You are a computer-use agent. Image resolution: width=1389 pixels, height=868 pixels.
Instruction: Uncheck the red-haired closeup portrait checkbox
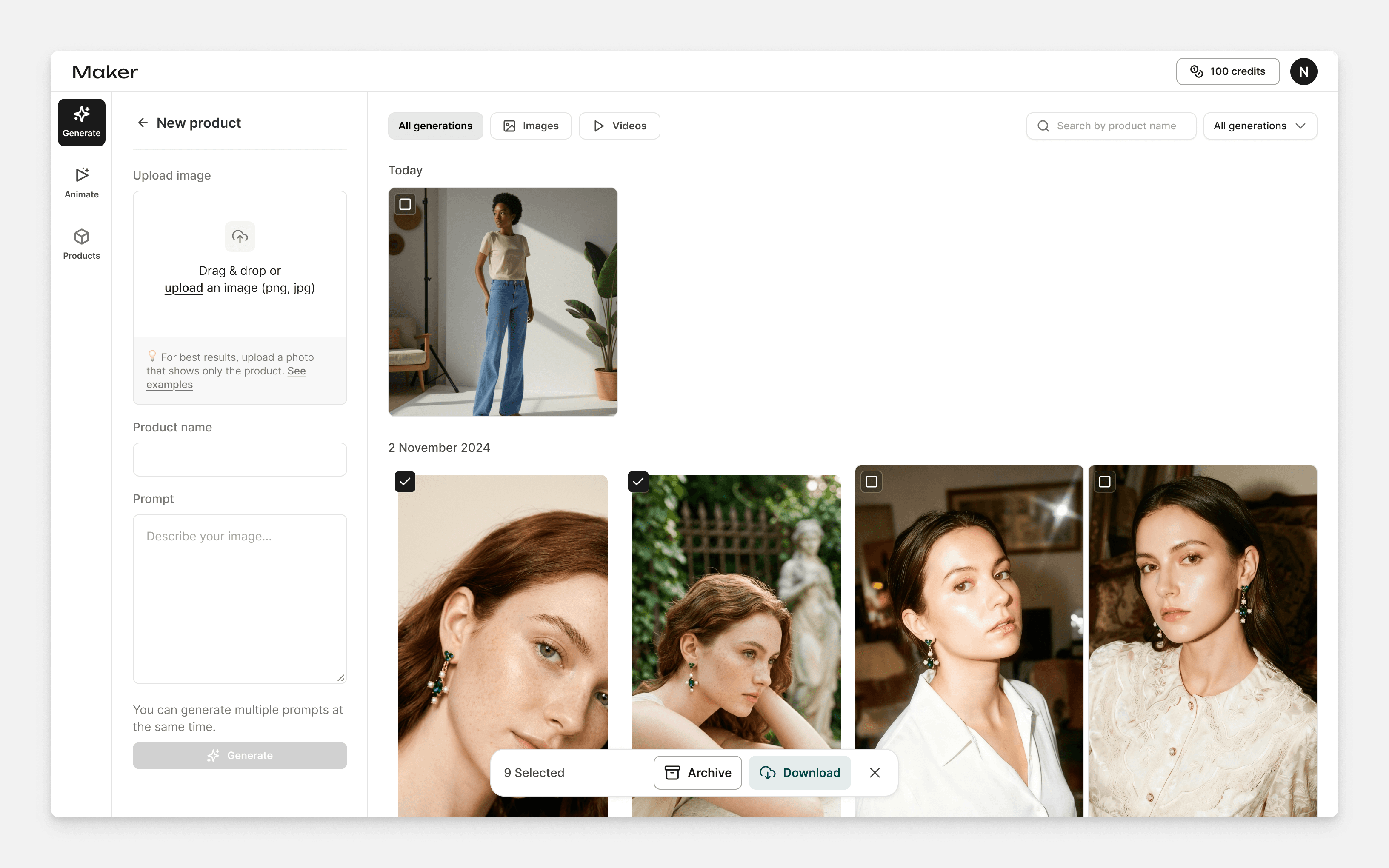(405, 482)
